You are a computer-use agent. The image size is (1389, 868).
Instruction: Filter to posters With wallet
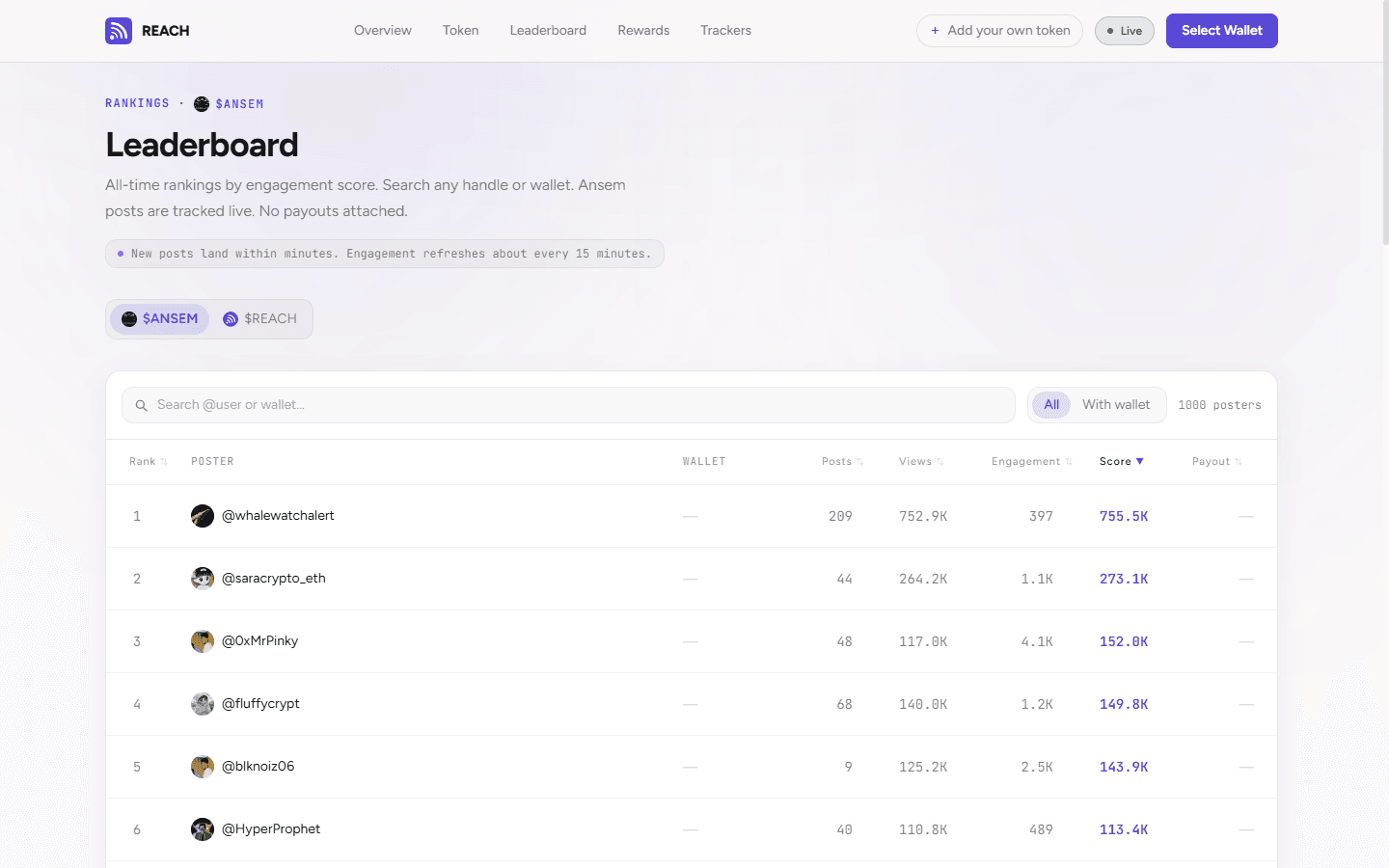coord(1116,405)
